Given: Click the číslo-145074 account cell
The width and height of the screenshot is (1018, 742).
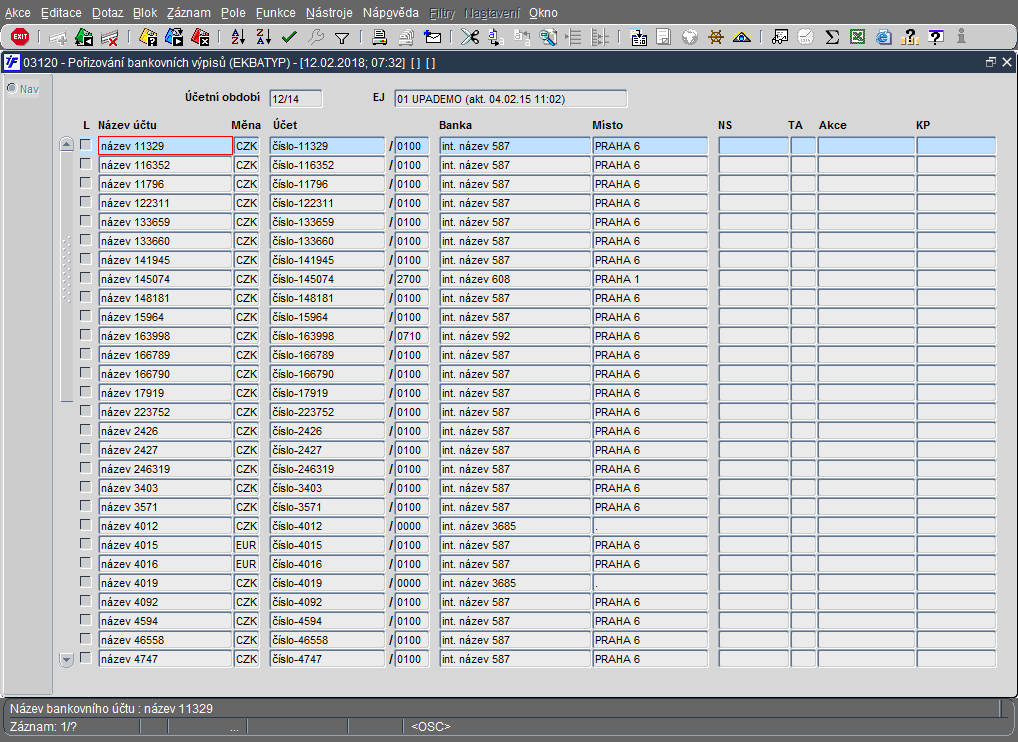Looking at the screenshot, I should 327,279.
